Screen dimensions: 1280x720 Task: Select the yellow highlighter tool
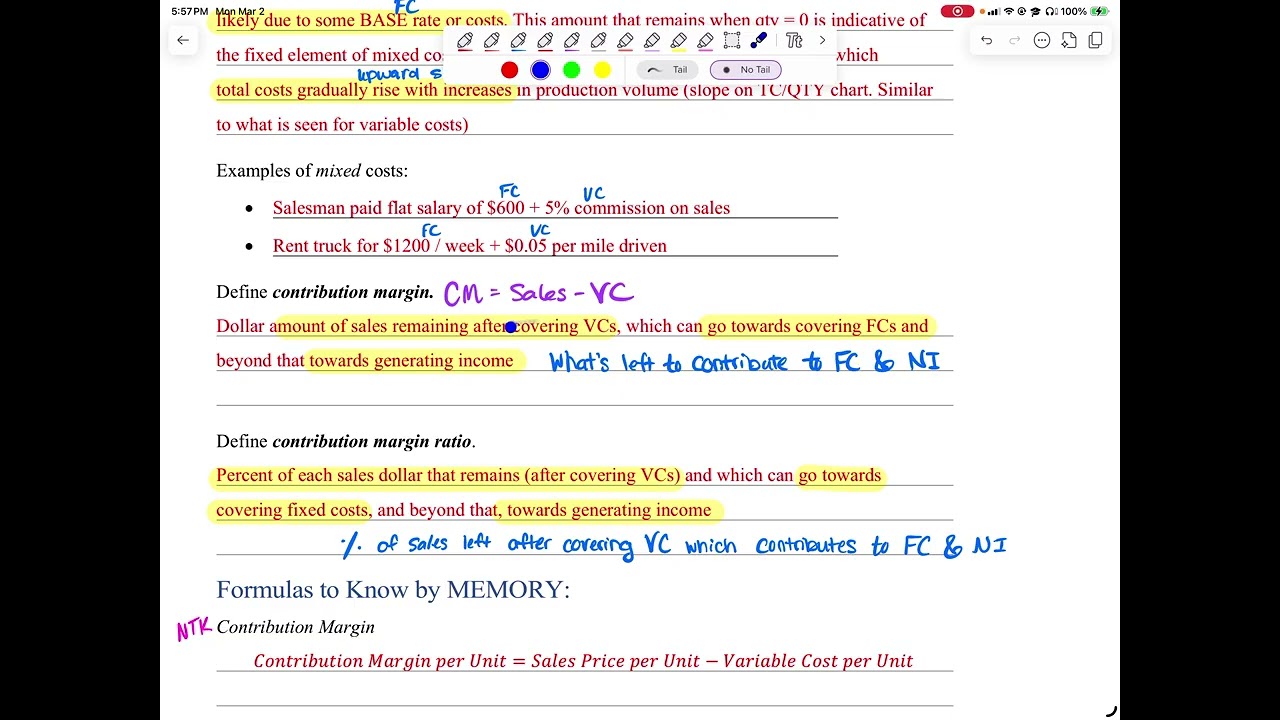(x=678, y=41)
